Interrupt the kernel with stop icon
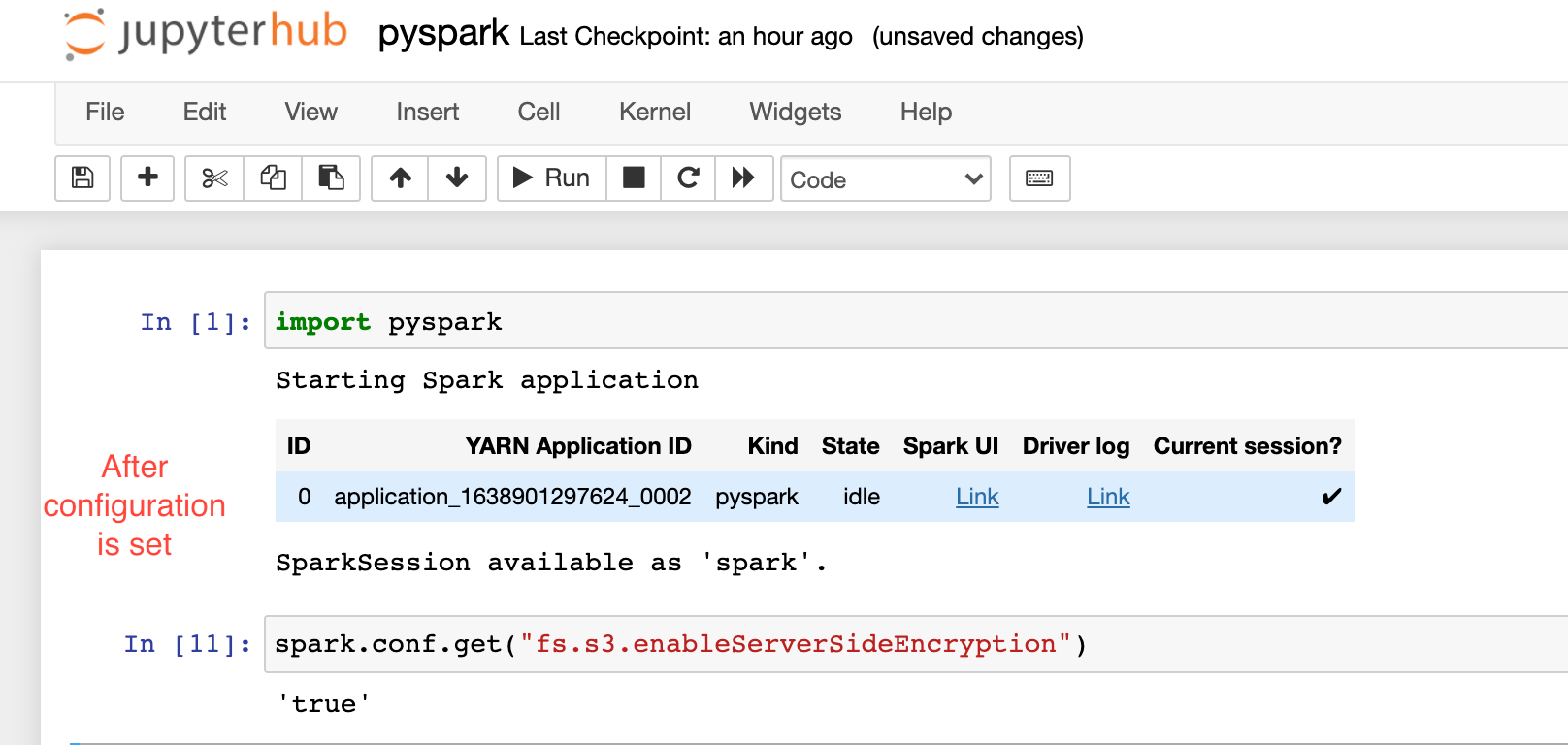This screenshot has width=1568, height=745. pyautogui.click(x=634, y=178)
